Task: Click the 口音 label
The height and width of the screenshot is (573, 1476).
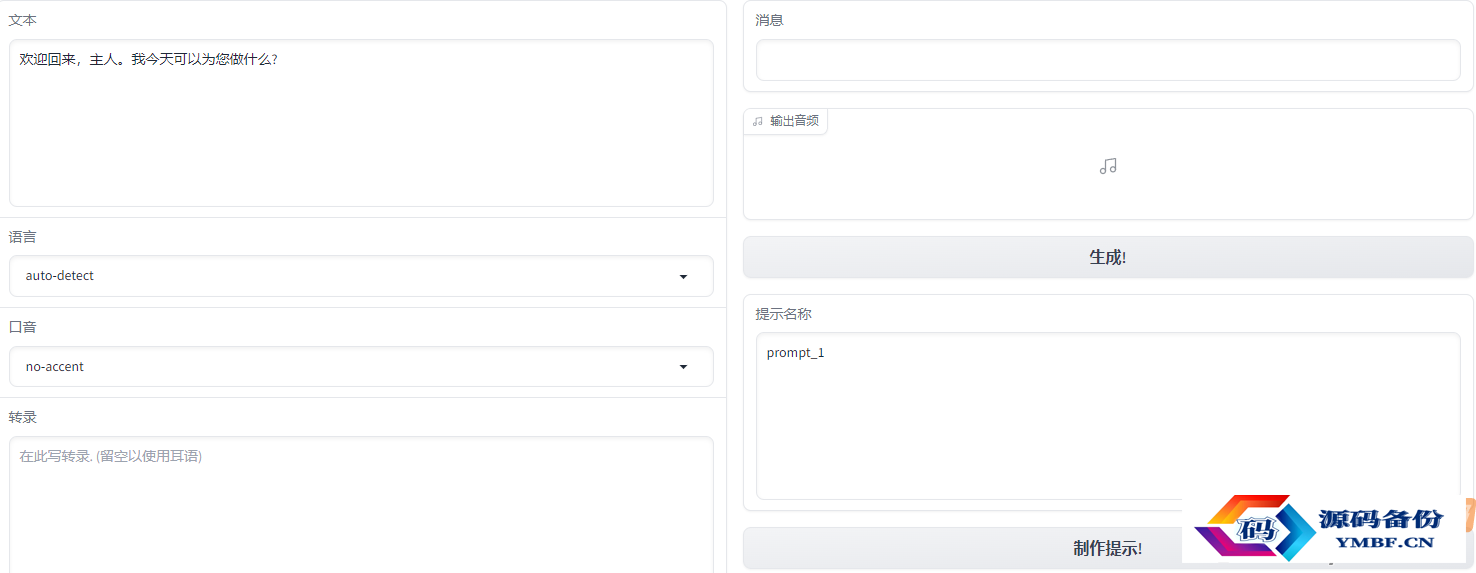Action: click(x=23, y=327)
